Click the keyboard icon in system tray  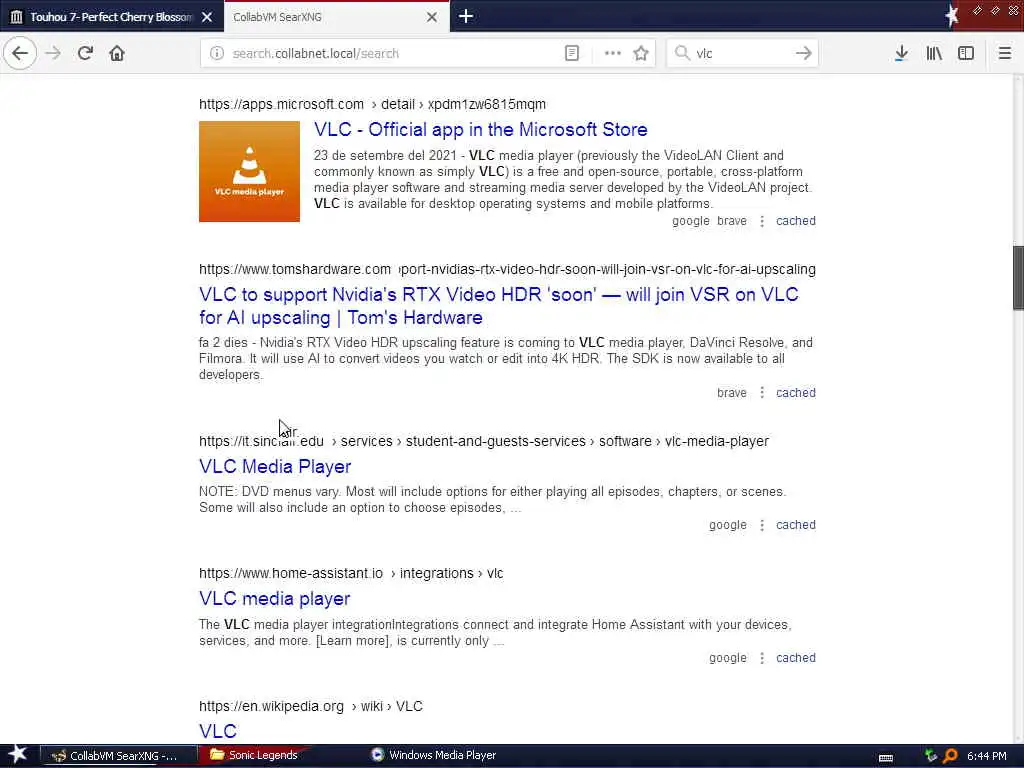(x=886, y=757)
